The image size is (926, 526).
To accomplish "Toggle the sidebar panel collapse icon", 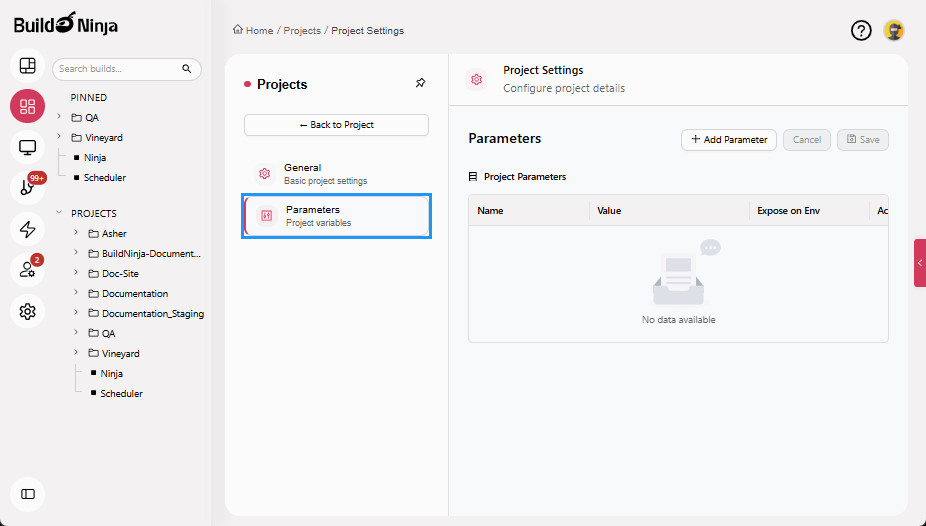I will tap(28, 494).
